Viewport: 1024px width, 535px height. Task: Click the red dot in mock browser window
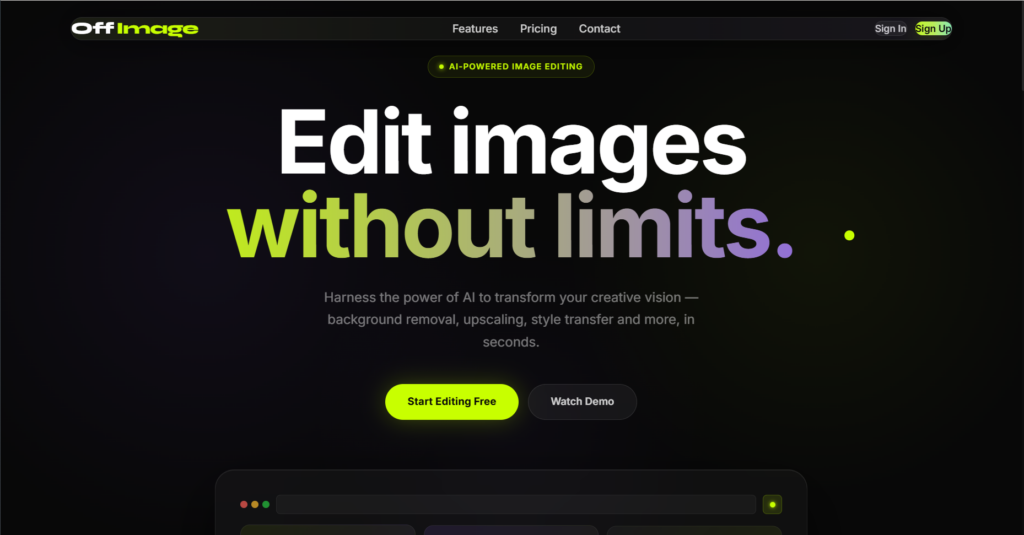(x=244, y=504)
